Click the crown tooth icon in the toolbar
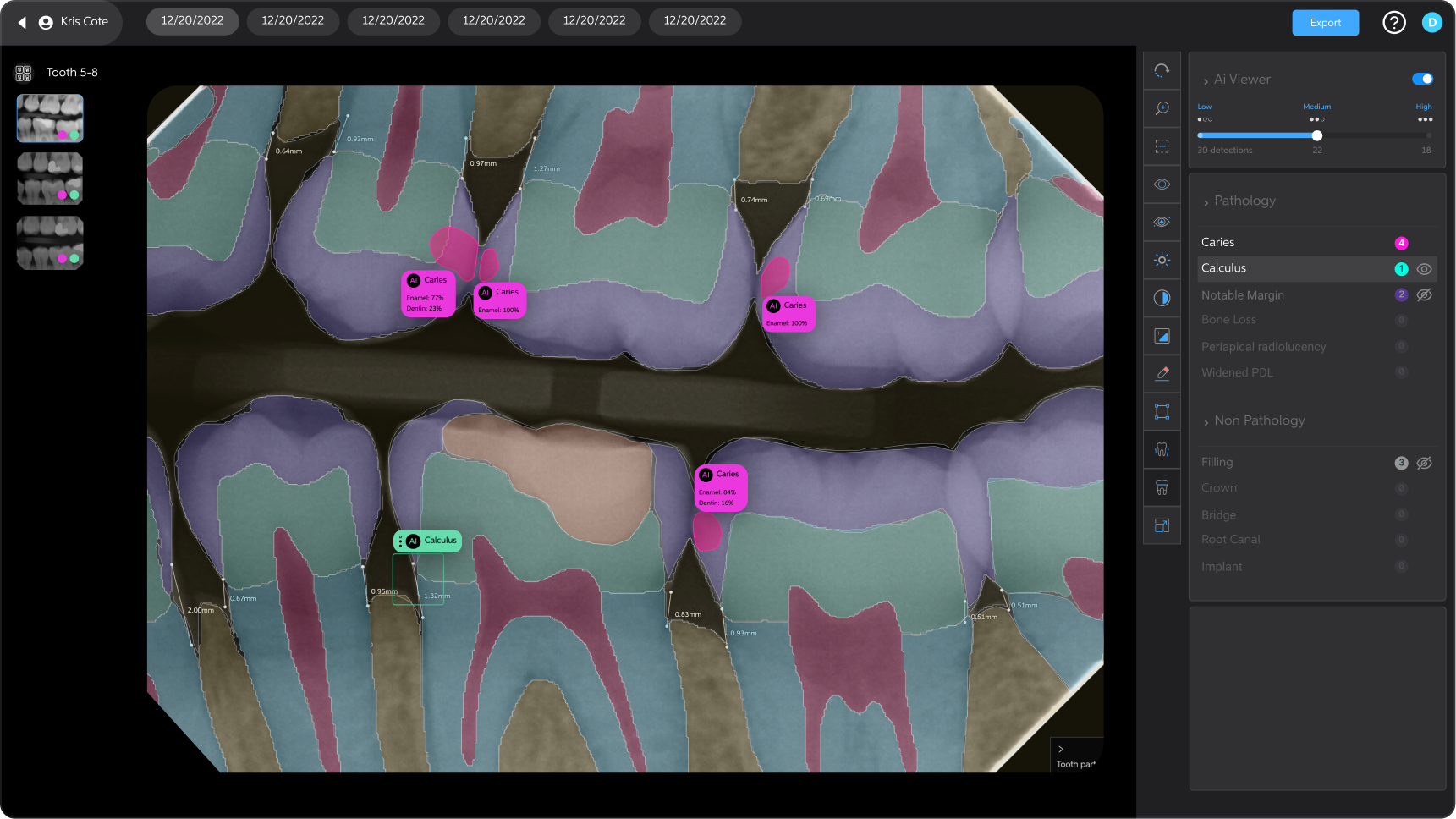Viewport: 1456px width, 819px height. (1162, 487)
